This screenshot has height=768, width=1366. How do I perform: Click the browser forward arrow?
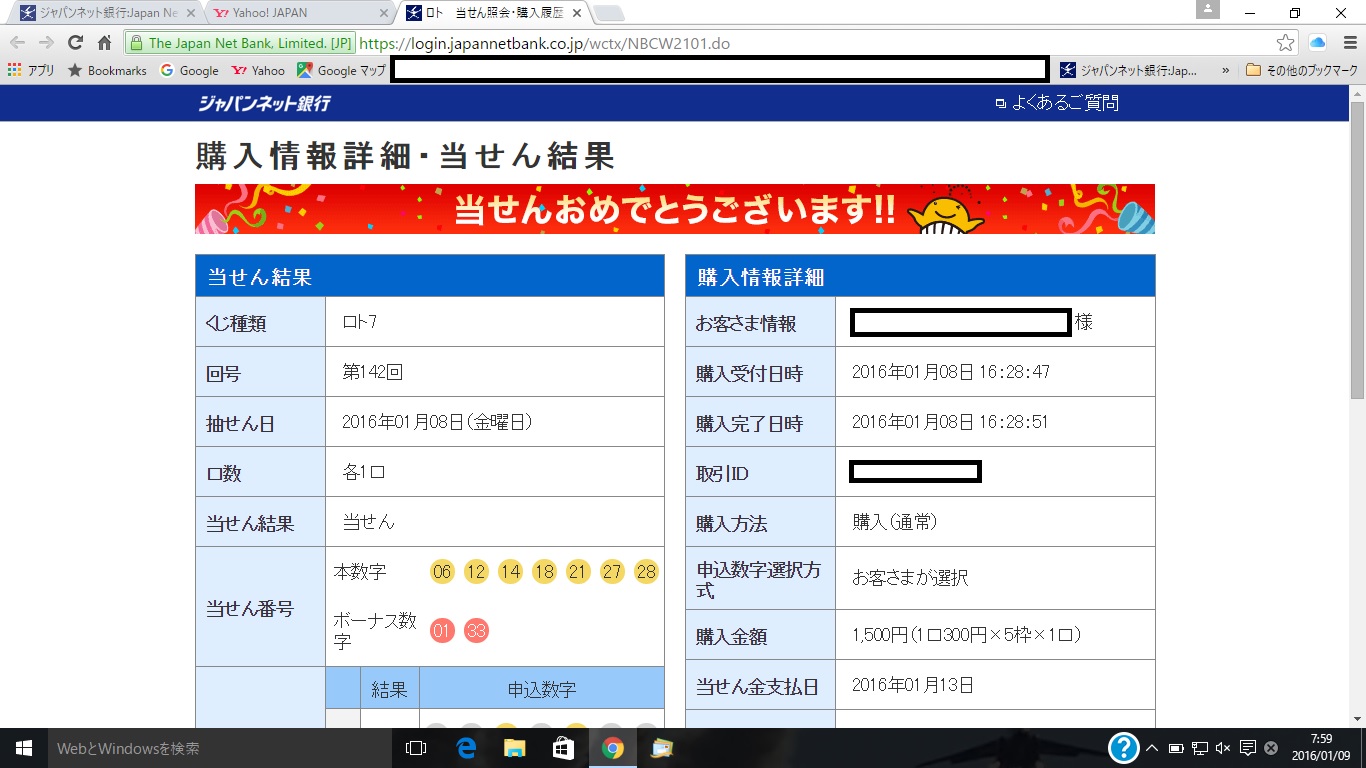click(46, 43)
